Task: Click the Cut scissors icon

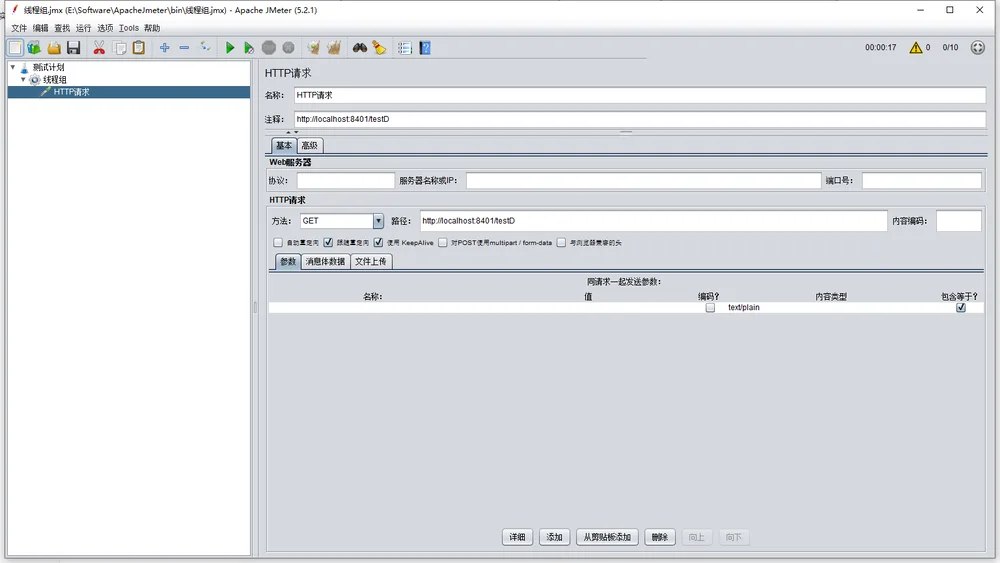Action: [x=99, y=48]
